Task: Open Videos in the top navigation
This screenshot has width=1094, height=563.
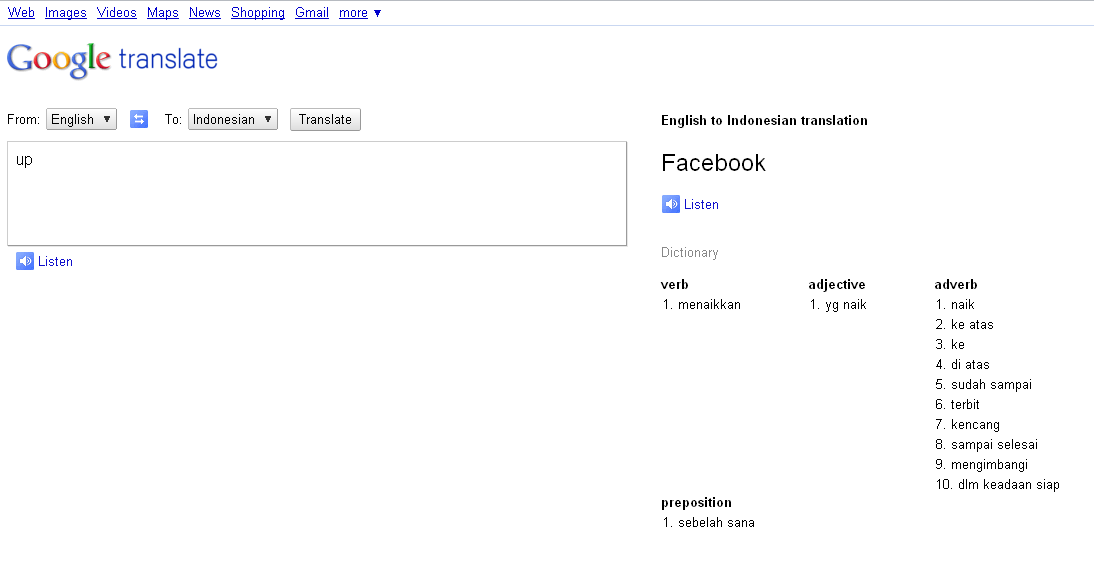Action: (x=117, y=13)
